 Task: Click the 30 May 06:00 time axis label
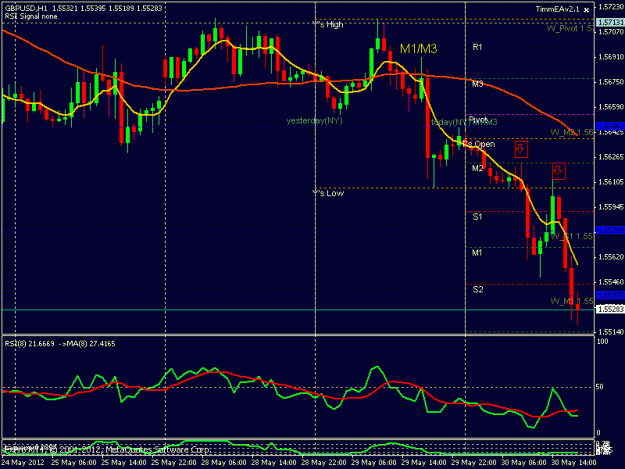pos(524,463)
